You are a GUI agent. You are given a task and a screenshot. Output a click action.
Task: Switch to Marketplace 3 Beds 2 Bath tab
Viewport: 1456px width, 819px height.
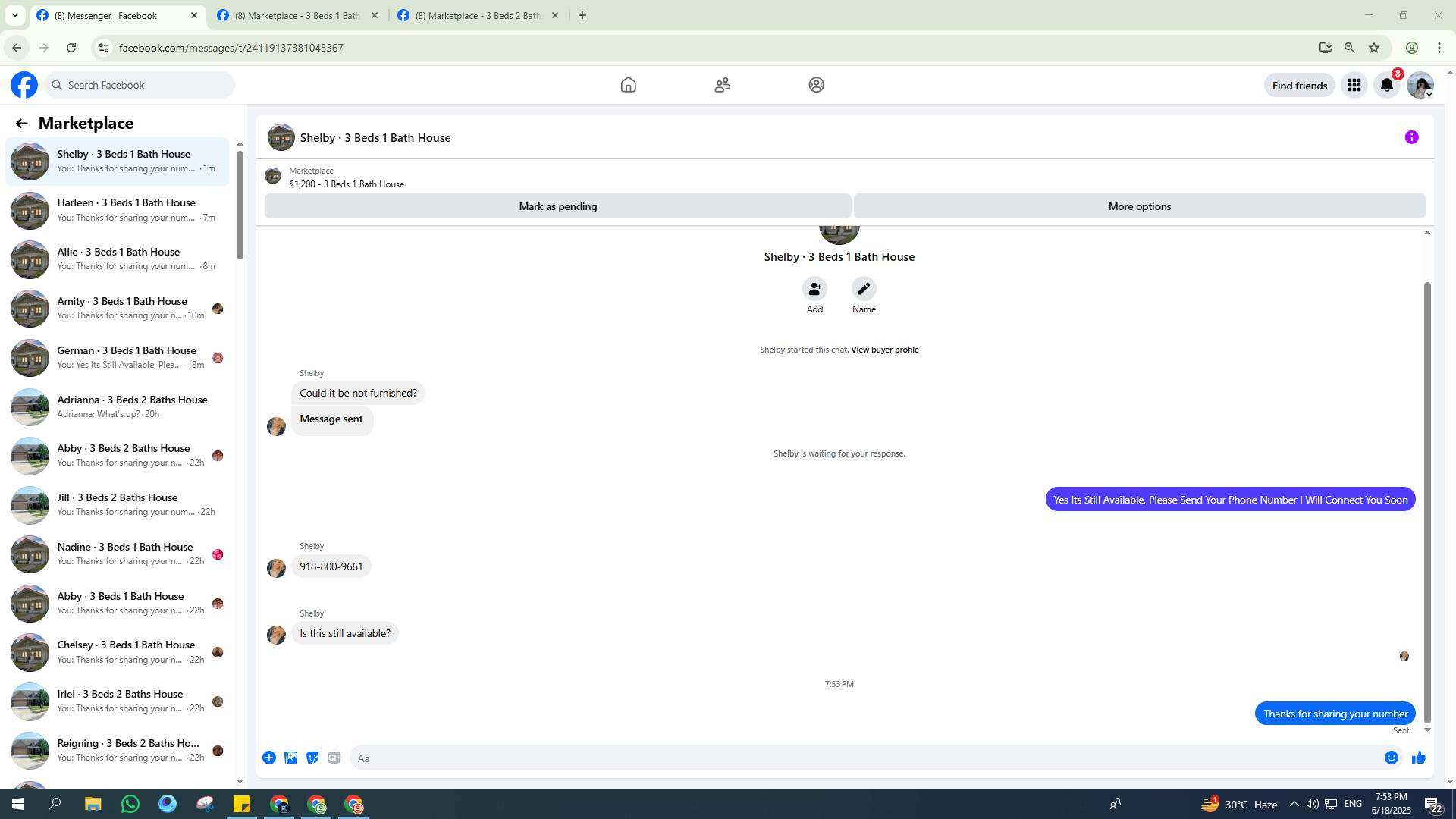click(x=479, y=16)
